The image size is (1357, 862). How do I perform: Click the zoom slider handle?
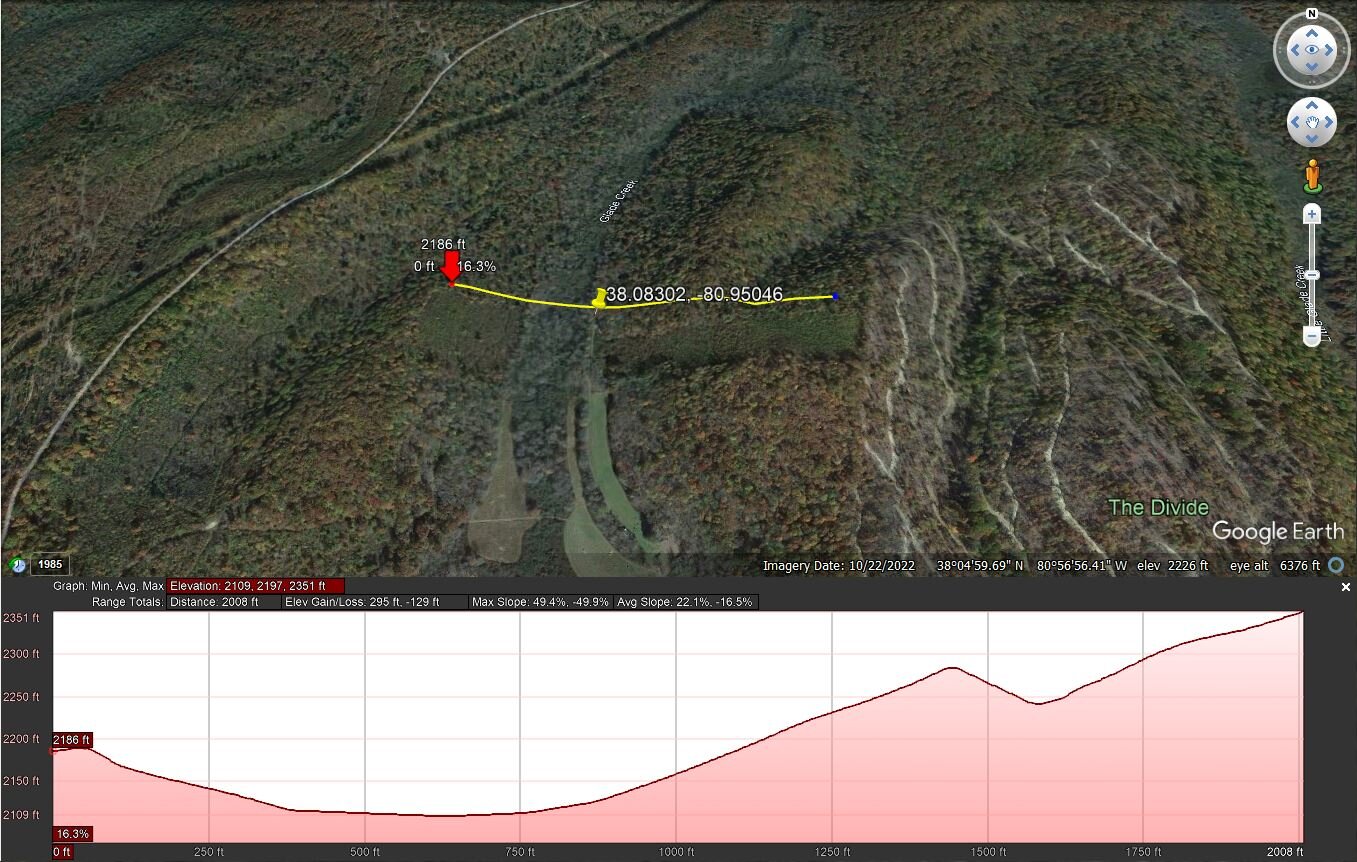pos(1312,275)
